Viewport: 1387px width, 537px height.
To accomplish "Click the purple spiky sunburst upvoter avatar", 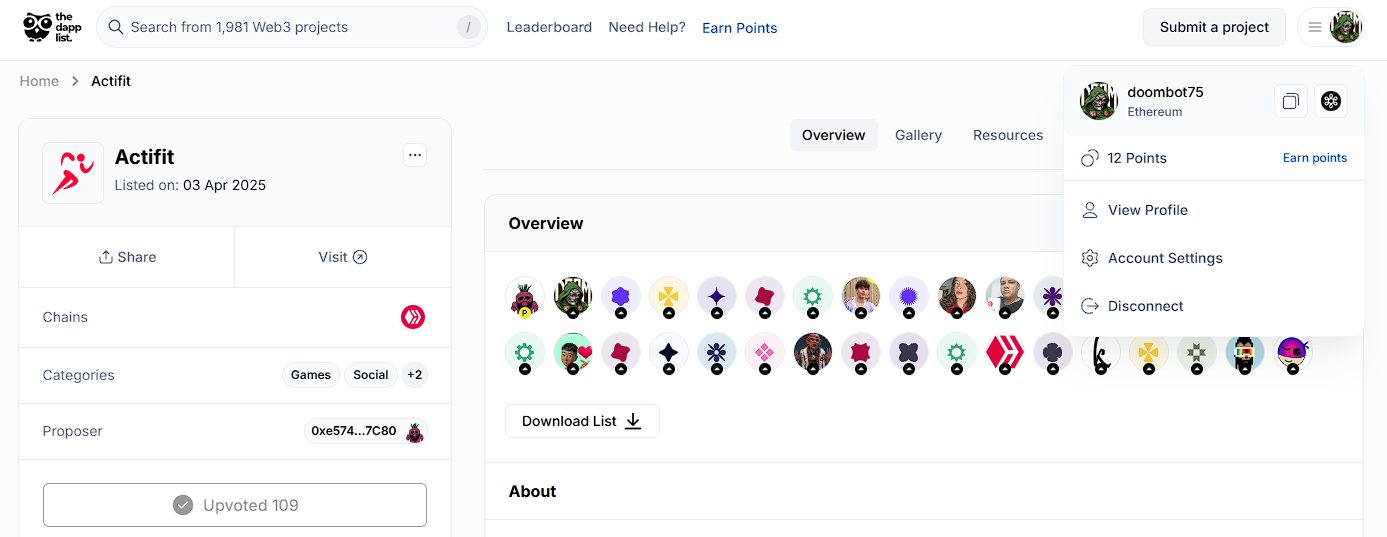I will [908, 297].
